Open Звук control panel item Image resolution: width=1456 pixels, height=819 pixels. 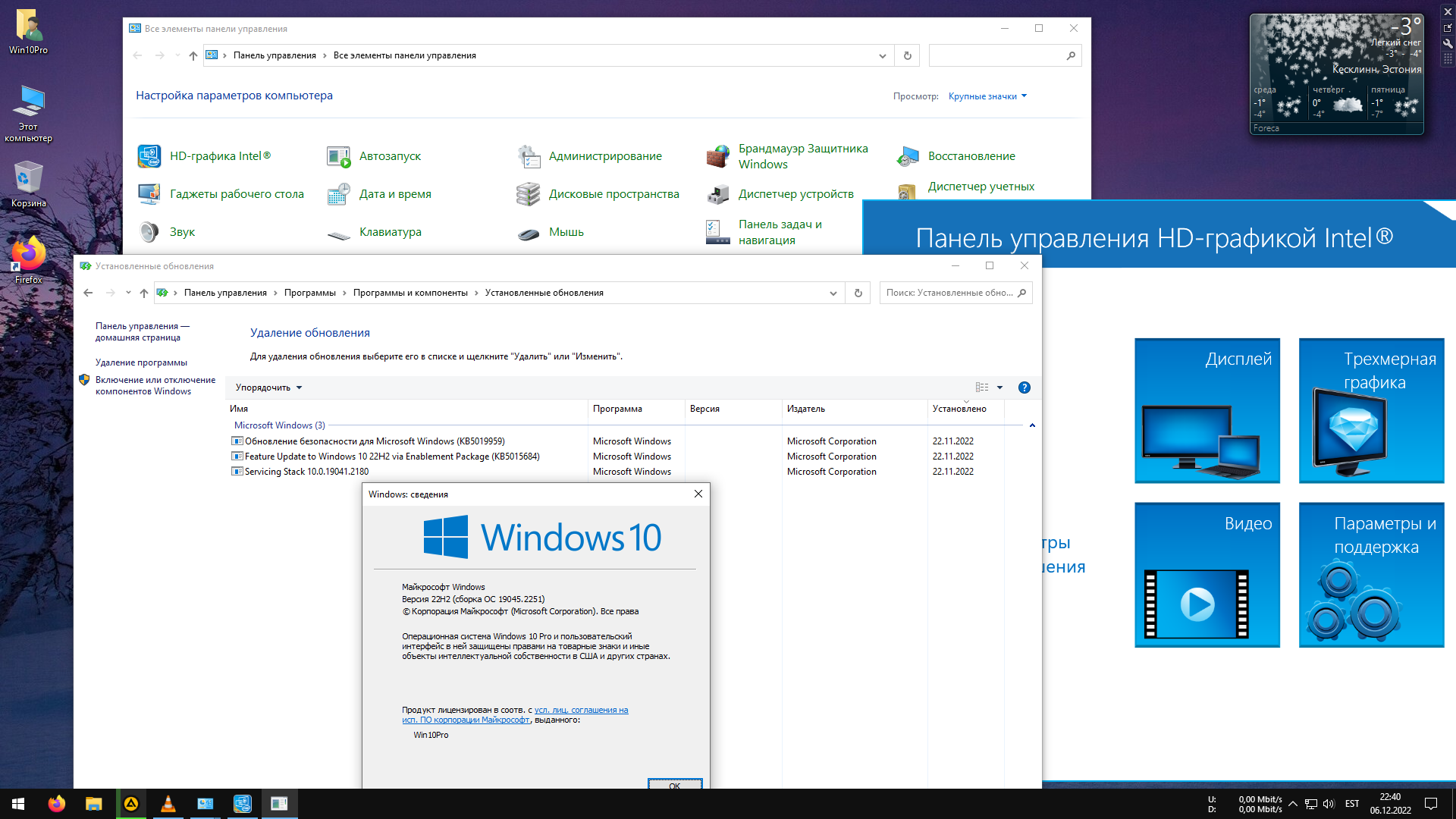pyautogui.click(x=166, y=232)
